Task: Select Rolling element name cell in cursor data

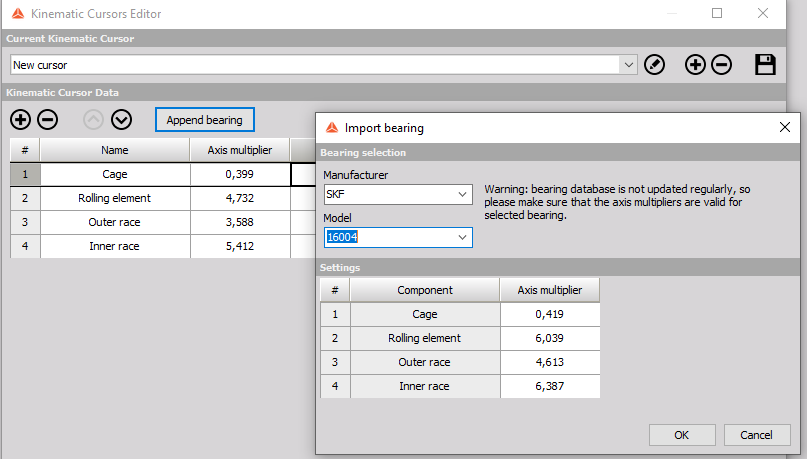Action: [115, 198]
